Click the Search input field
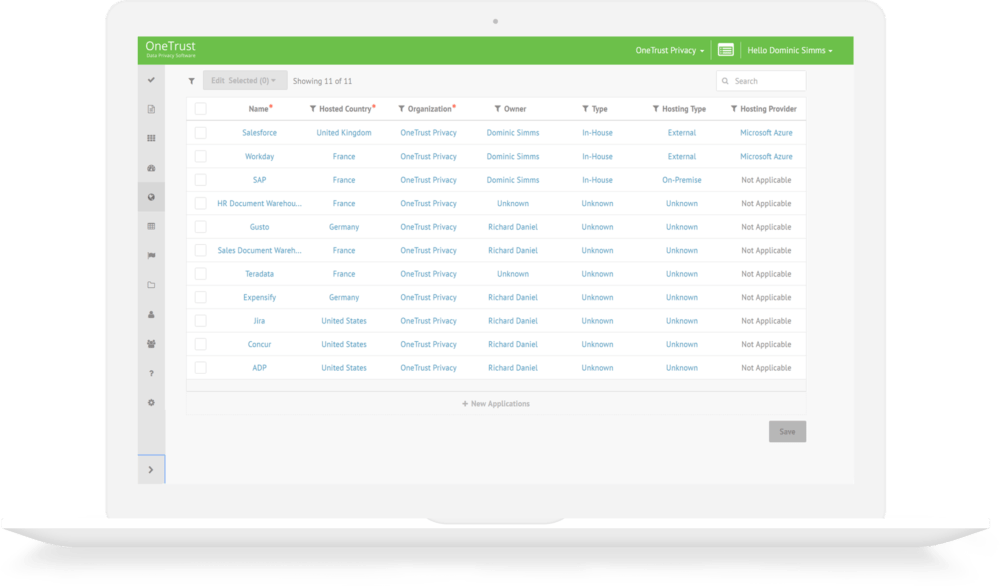The image size is (1000, 586). pos(761,81)
